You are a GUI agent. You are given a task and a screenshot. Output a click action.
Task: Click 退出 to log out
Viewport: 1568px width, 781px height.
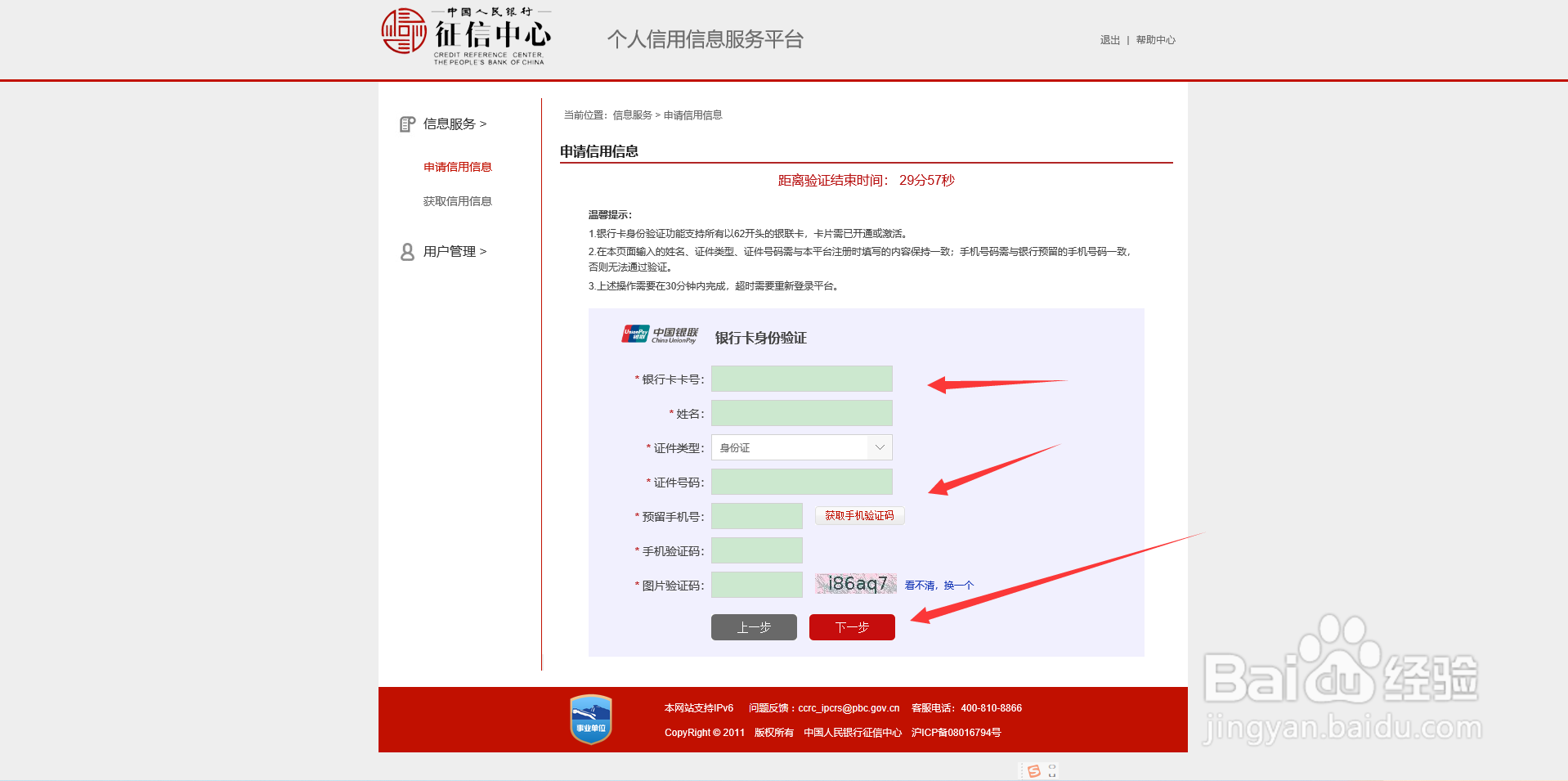1109,38
